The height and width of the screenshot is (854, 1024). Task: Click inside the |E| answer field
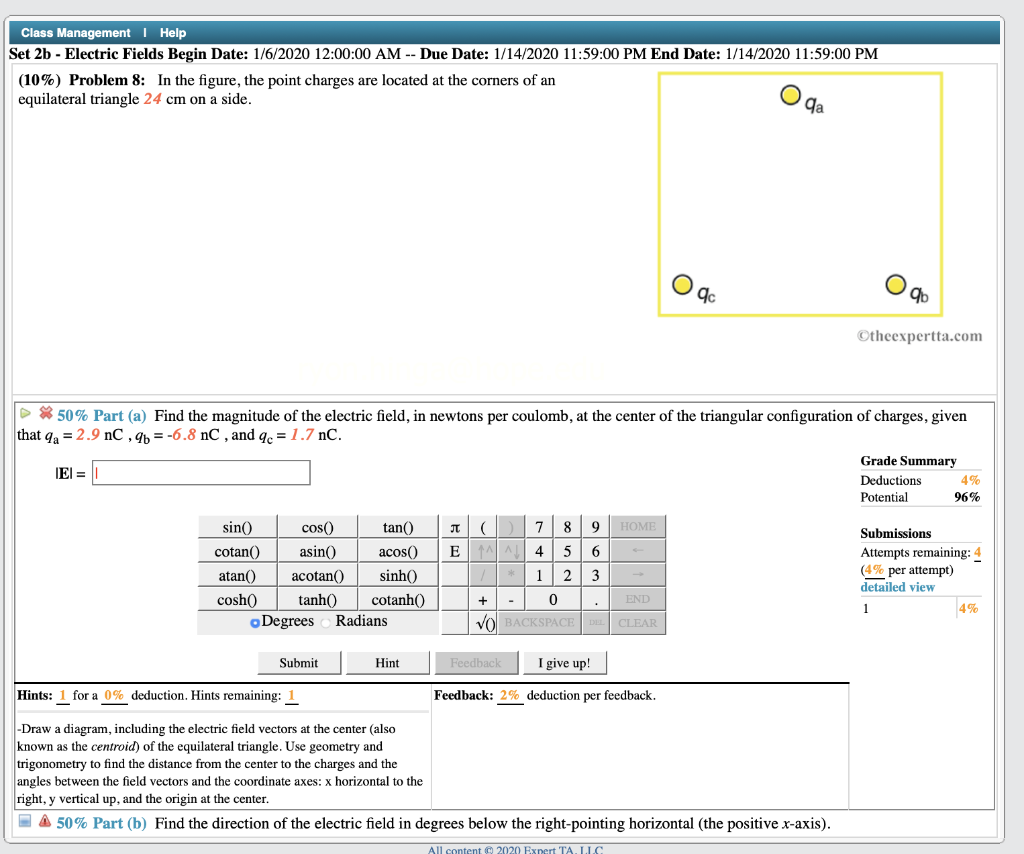(200, 471)
